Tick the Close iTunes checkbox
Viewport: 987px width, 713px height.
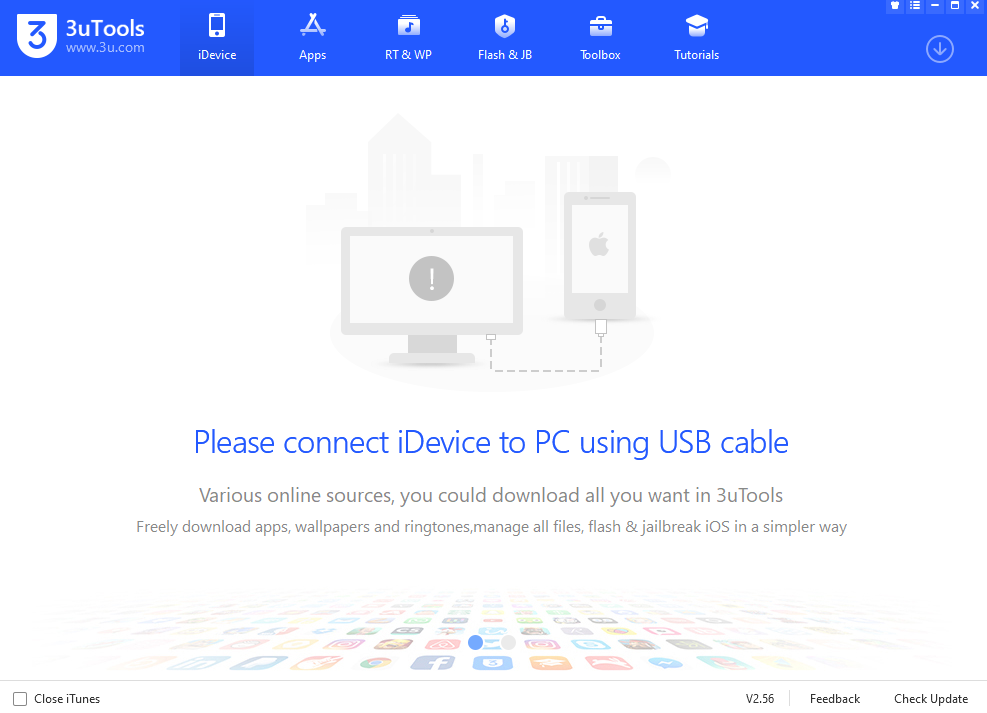(20, 699)
